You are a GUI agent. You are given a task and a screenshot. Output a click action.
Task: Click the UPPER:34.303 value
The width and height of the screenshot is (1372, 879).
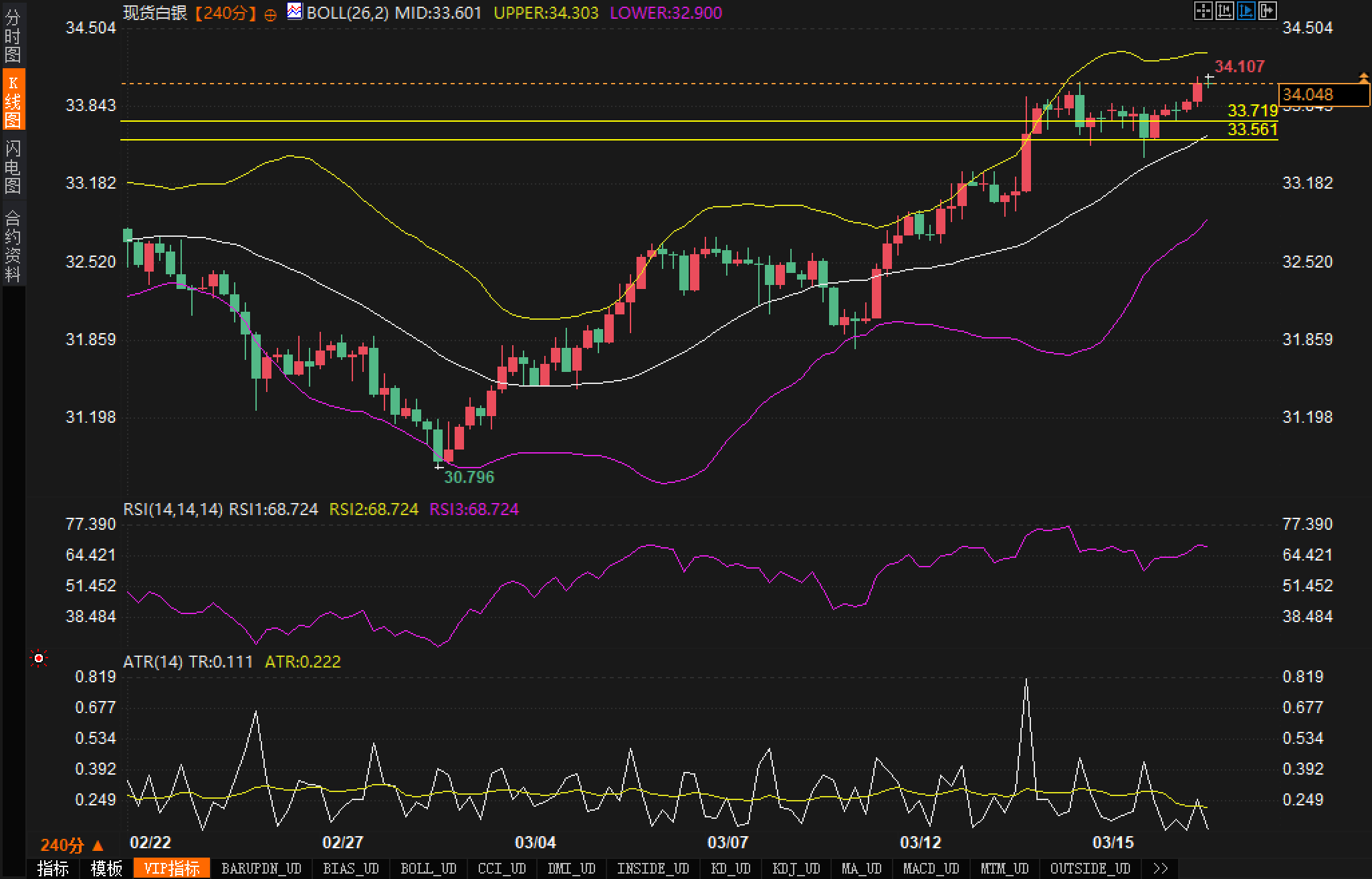pyautogui.click(x=546, y=13)
